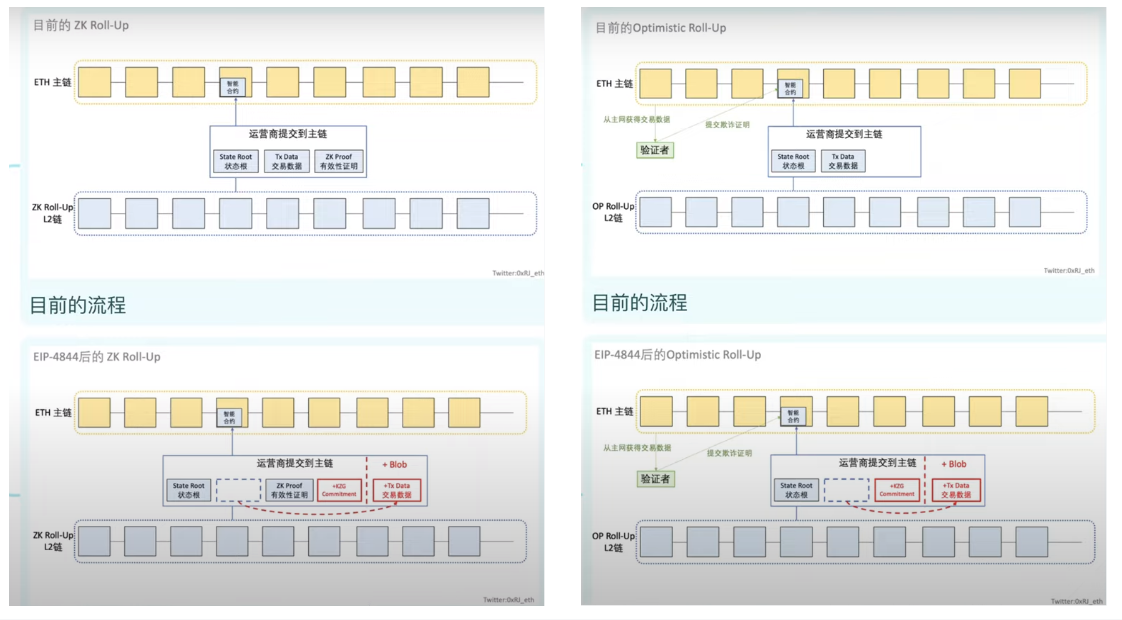Select 'ETH 主链' label in EIP-4844 Optimistic Roll-Up diagram

click(x=615, y=412)
